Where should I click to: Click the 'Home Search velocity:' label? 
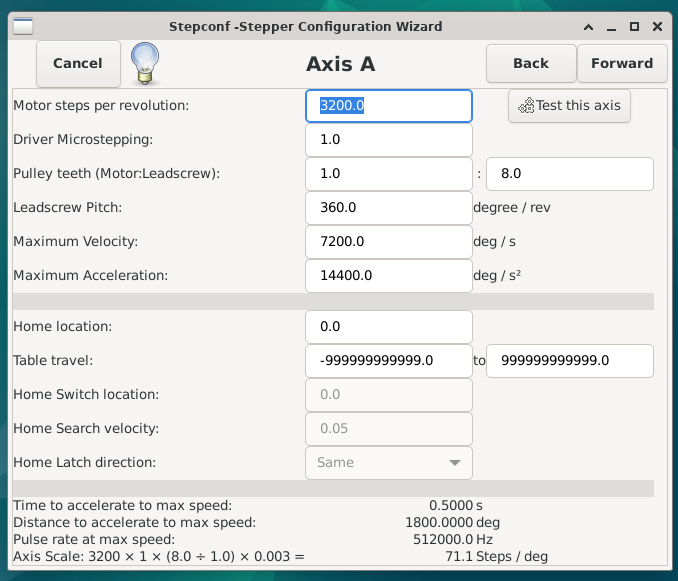pos(86,428)
